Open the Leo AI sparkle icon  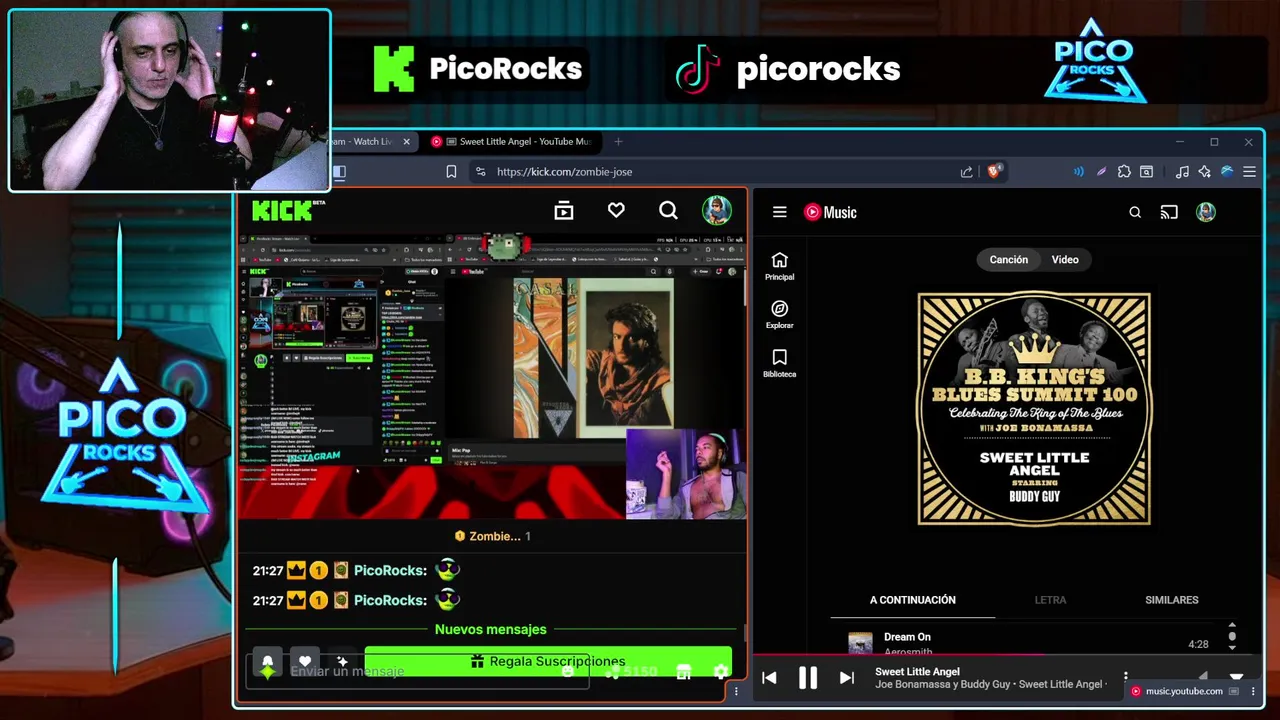1204,172
